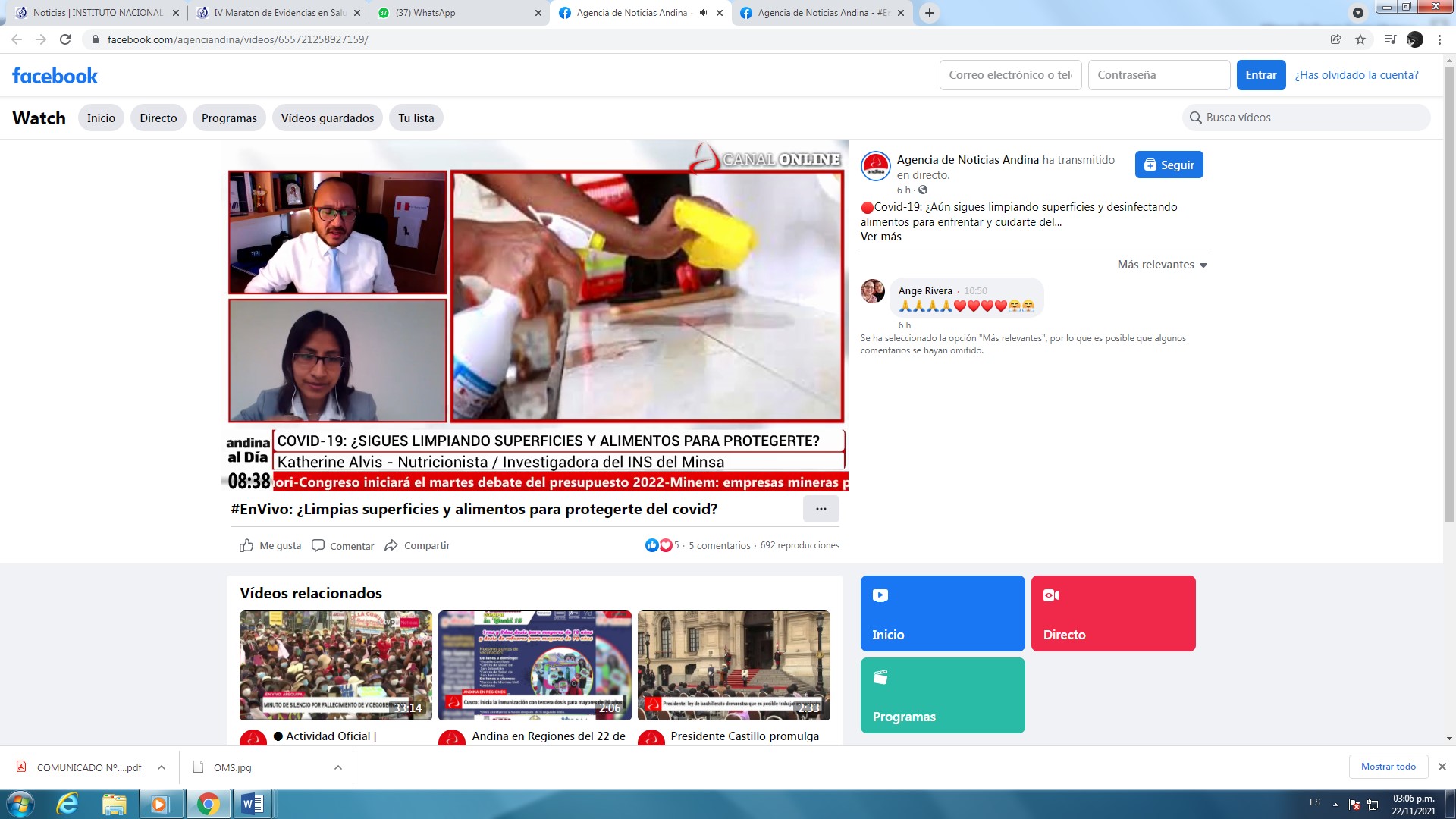Click the blue Inicio card
Image resolution: width=1456 pixels, height=819 pixels.
click(943, 613)
